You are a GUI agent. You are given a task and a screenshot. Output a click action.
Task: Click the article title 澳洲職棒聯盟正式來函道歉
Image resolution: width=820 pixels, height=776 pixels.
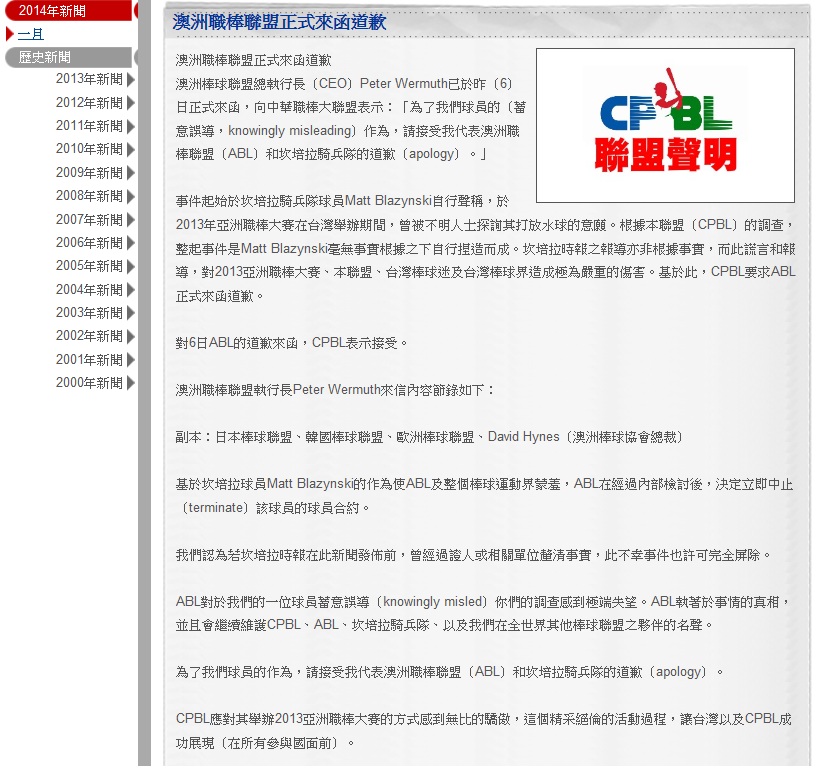(279, 22)
